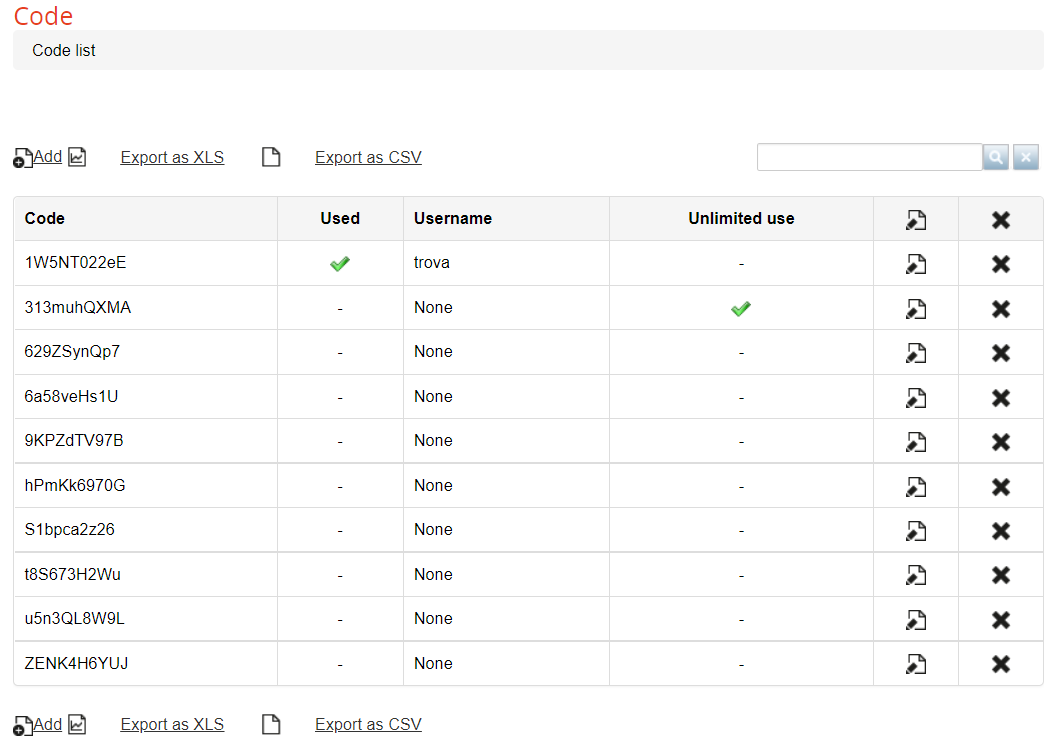Delete code 313muhQXMA using its X icon
The height and width of the screenshot is (755, 1057).
click(x=1000, y=308)
